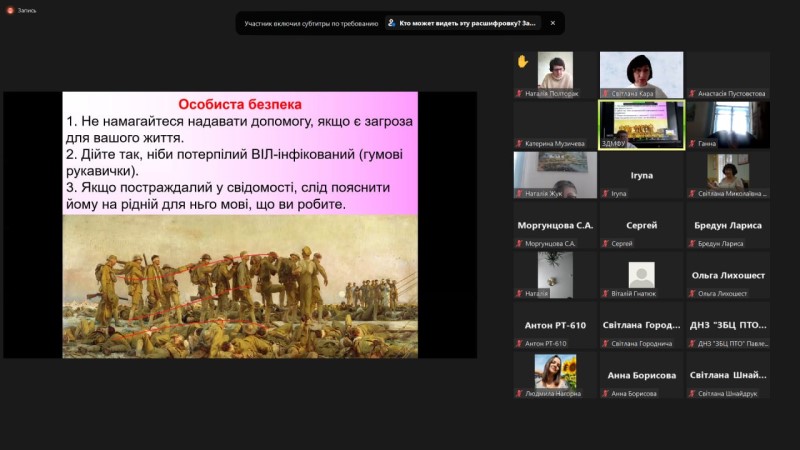Click muted mic icon beside Катерина Музичева name
Image resolution: width=800 pixels, height=450 pixels.
tap(519, 143)
